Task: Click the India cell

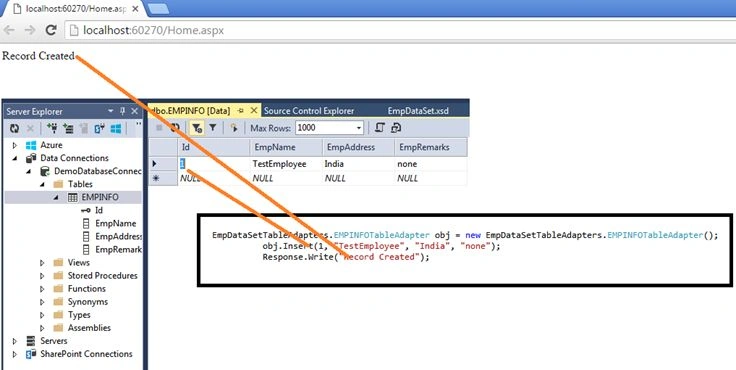Action: [x=358, y=164]
